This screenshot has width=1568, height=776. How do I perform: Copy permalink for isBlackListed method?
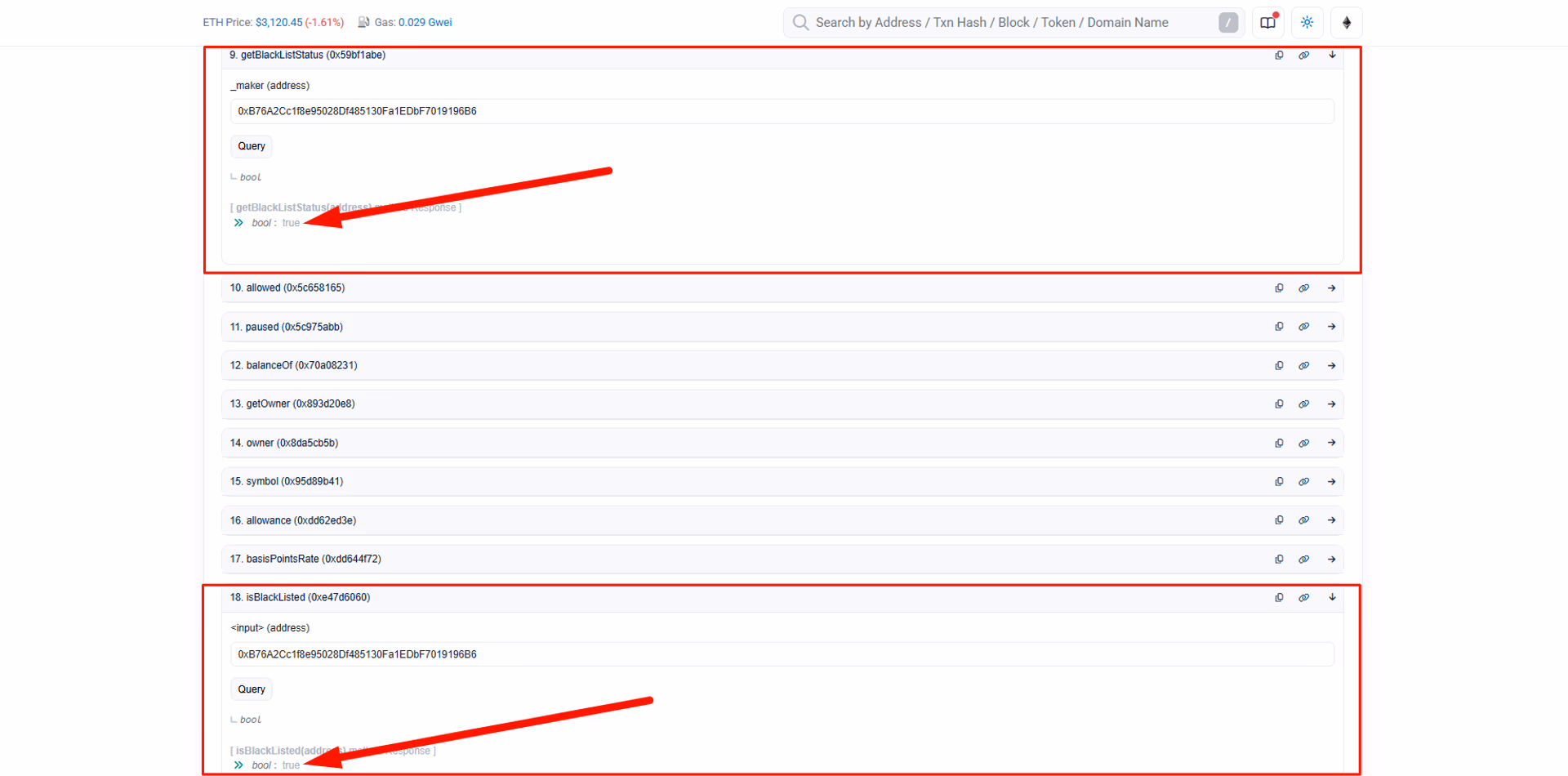pyautogui.click(x=1304, y=598)
